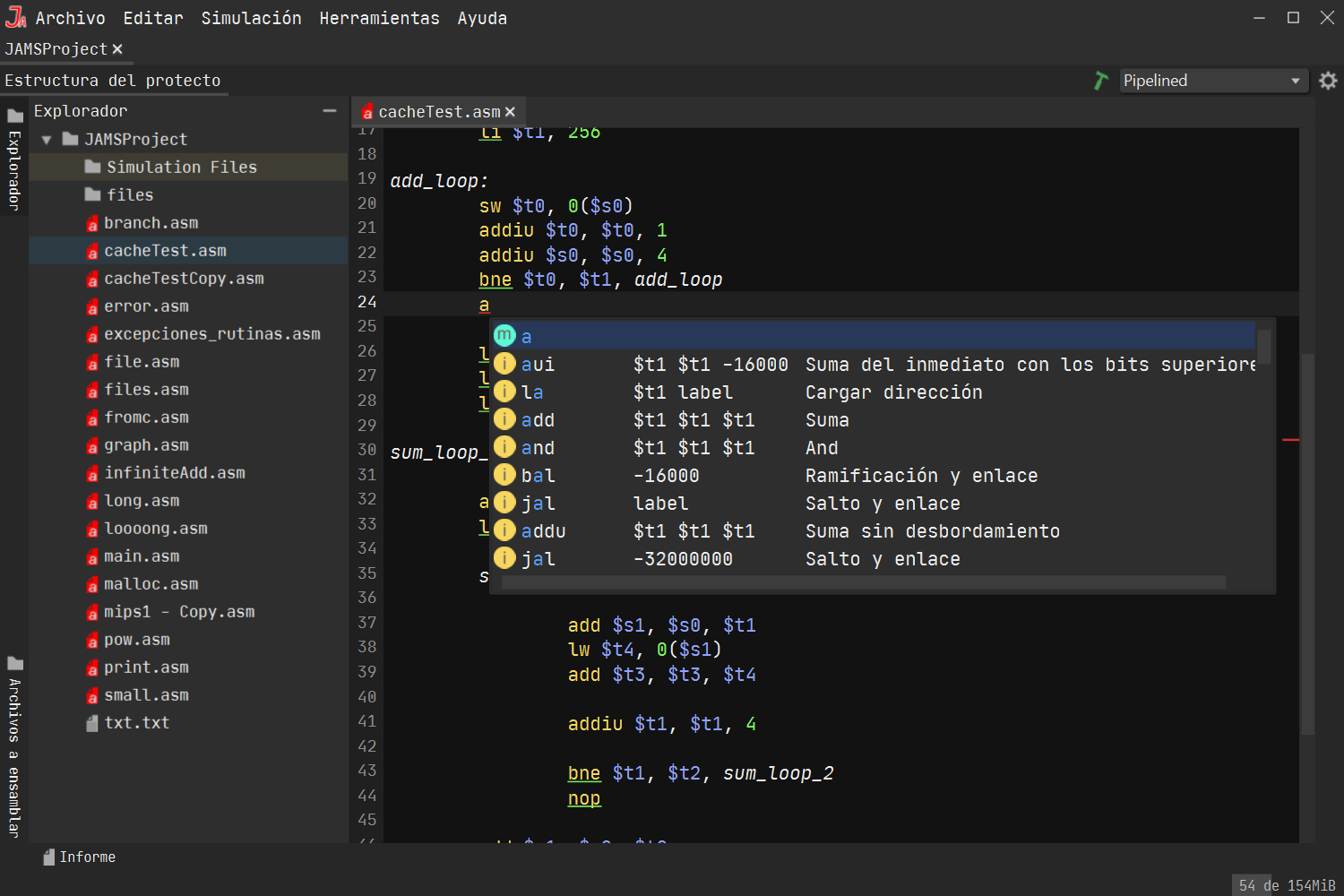Collapse the Explorador panel with the dash control
This screenshot has width=1344, height=896.
[x=329, y=110]
